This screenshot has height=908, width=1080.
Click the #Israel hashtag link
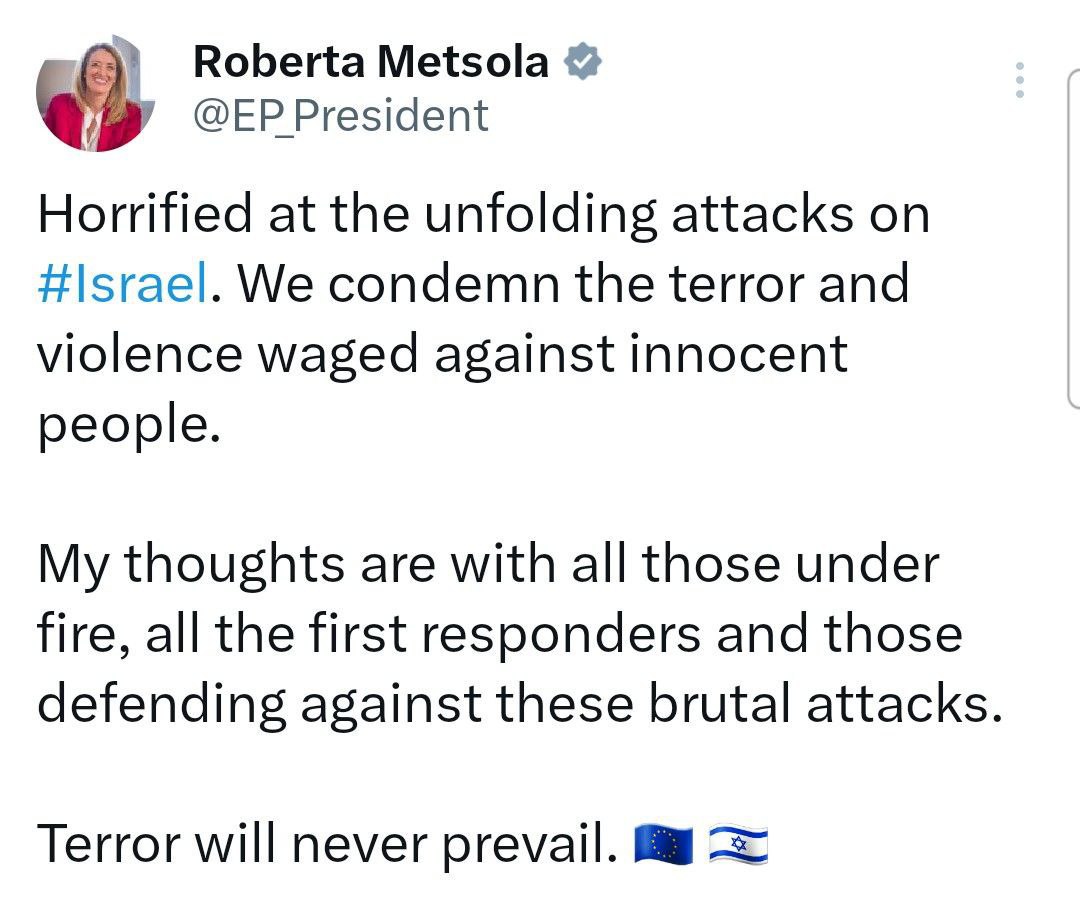click(123, 284)
